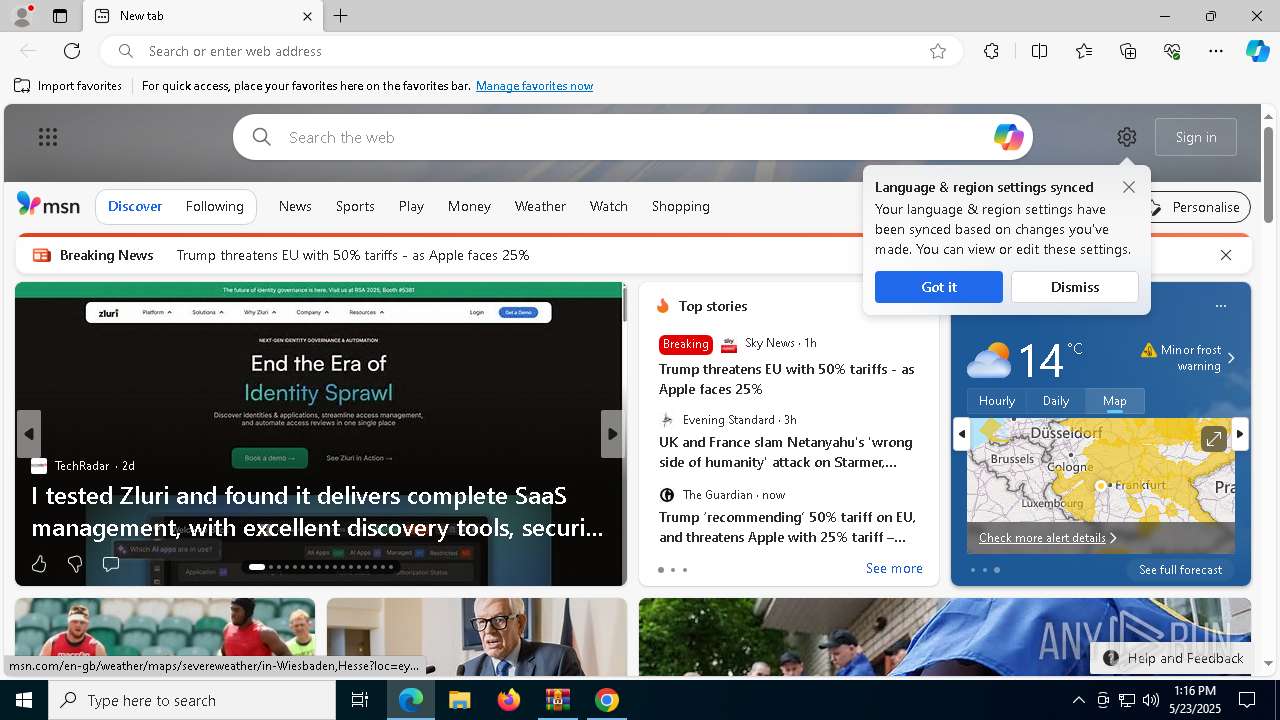Switch to the Following tab

tap(215, 206)
